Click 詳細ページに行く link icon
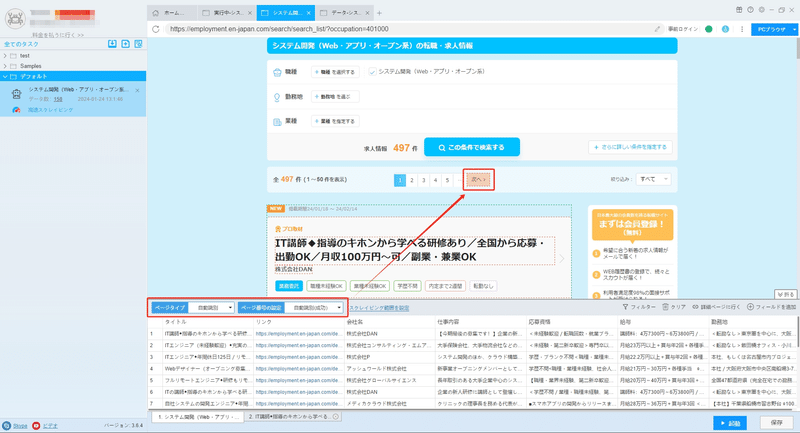800x433 pixels. [x=695, y=307]
